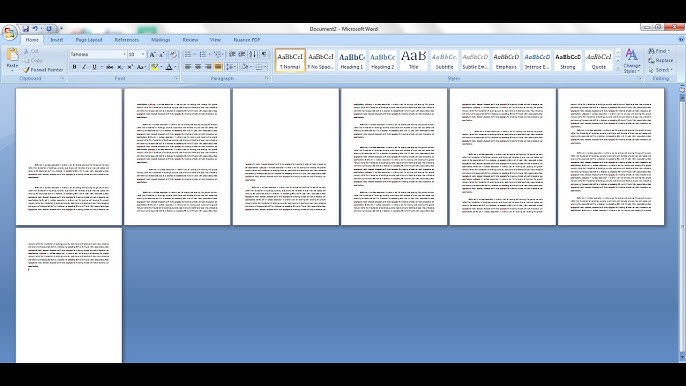The width and height of the screenshot is (686, 386).
Task: Open the Clipboard pane launcher
Action: coord(62,78)
